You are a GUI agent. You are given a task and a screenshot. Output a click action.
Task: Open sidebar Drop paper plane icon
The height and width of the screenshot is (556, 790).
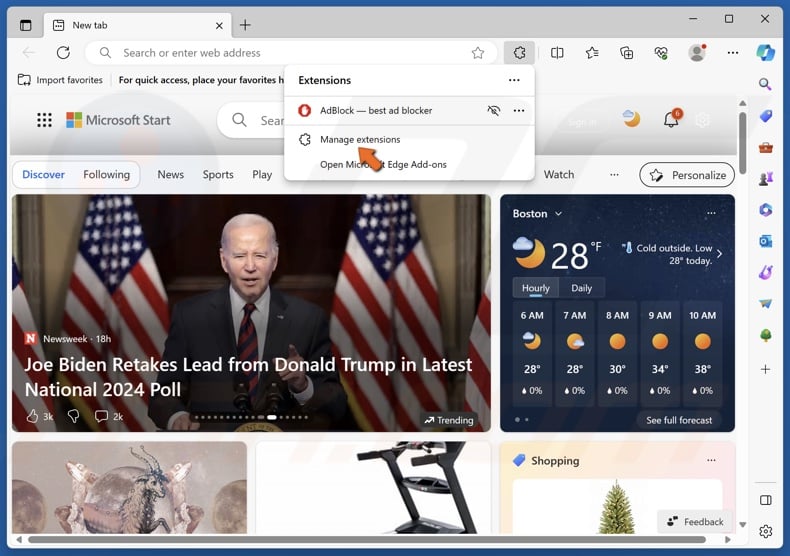point(766,304)
